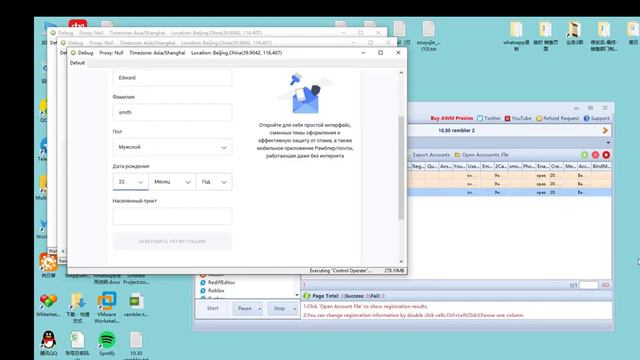The height and width of the screenshot is (360, 640).
Task: Click the Start button
Action: [213, 309]
